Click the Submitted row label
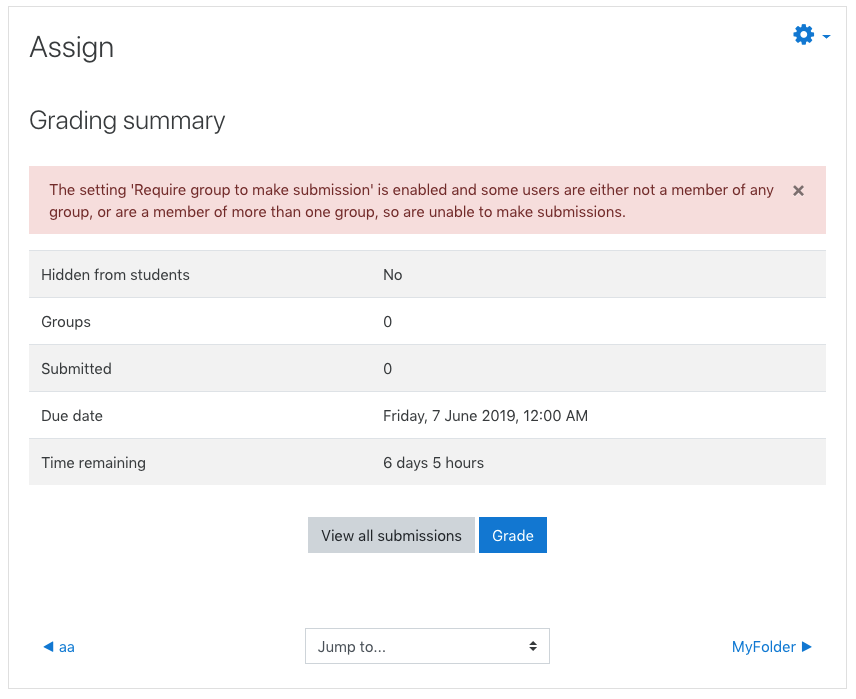 (76, 369)
